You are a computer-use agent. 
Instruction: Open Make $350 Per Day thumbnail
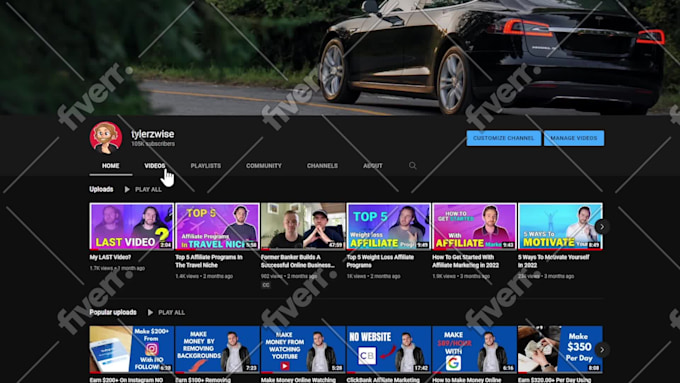tap(560, 349)
